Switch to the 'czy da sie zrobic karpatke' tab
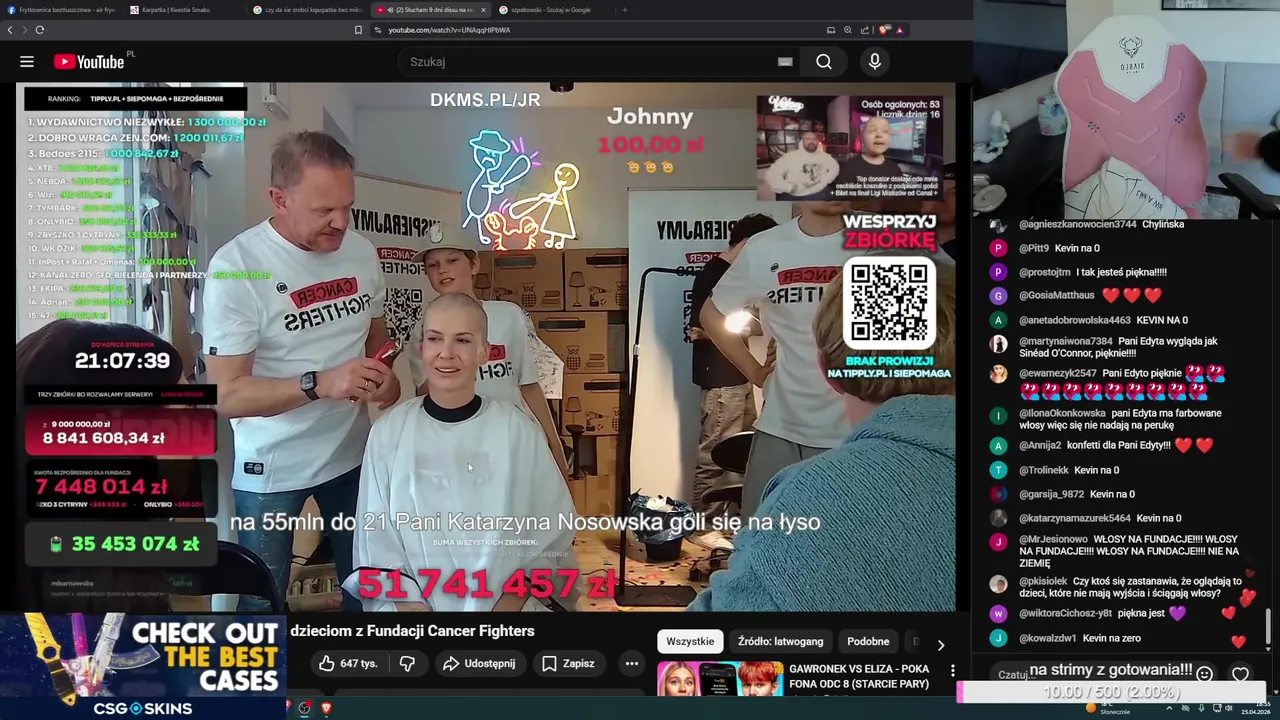Viewport: 1280px width, 720px height. pos(308,10)
